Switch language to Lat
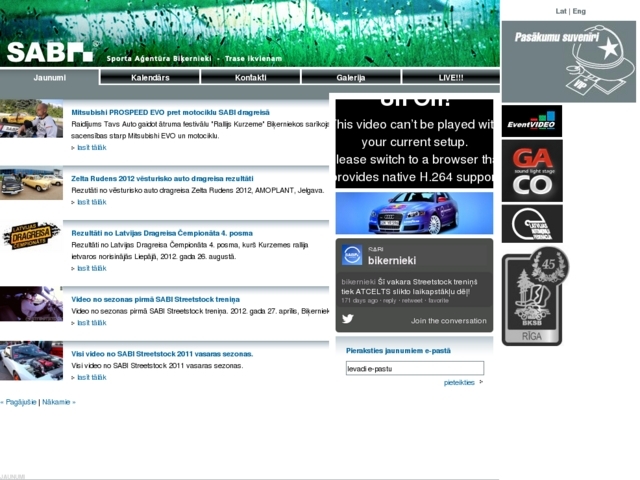This screenshot has height=480, width=640. tap(561, 11)
